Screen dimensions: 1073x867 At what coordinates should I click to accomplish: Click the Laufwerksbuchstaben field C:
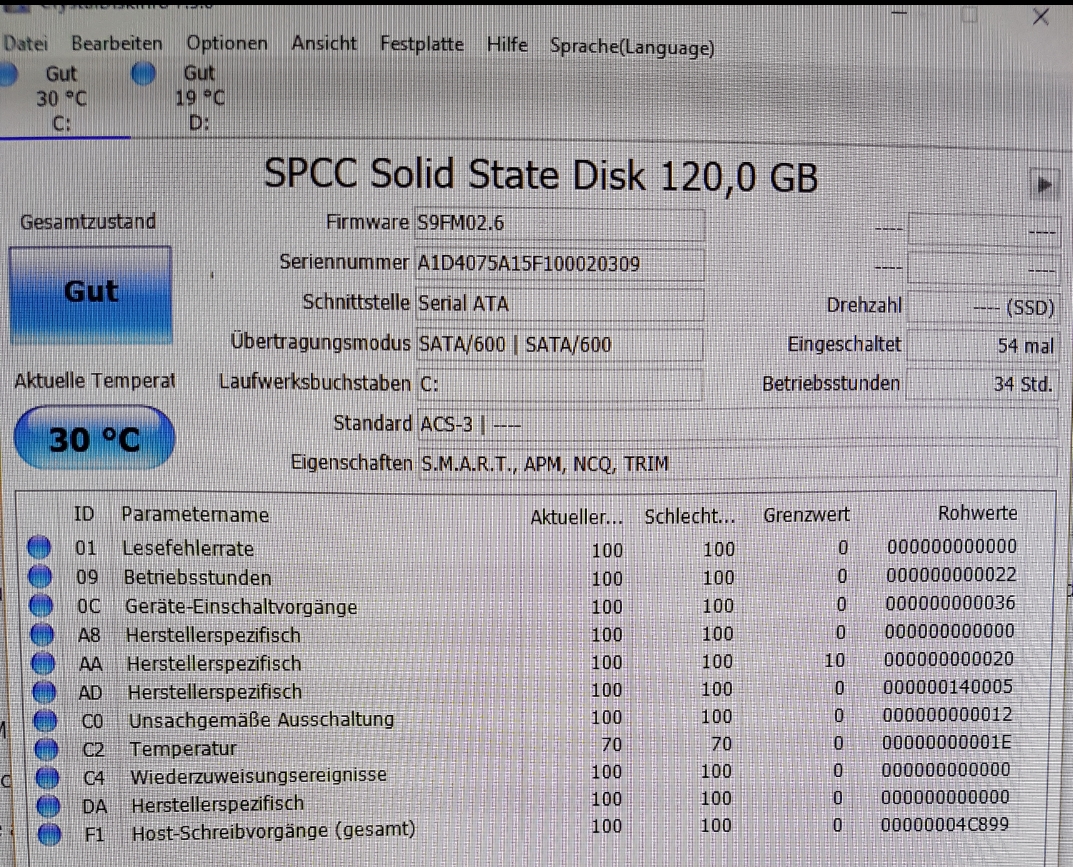tap(560, 384)
